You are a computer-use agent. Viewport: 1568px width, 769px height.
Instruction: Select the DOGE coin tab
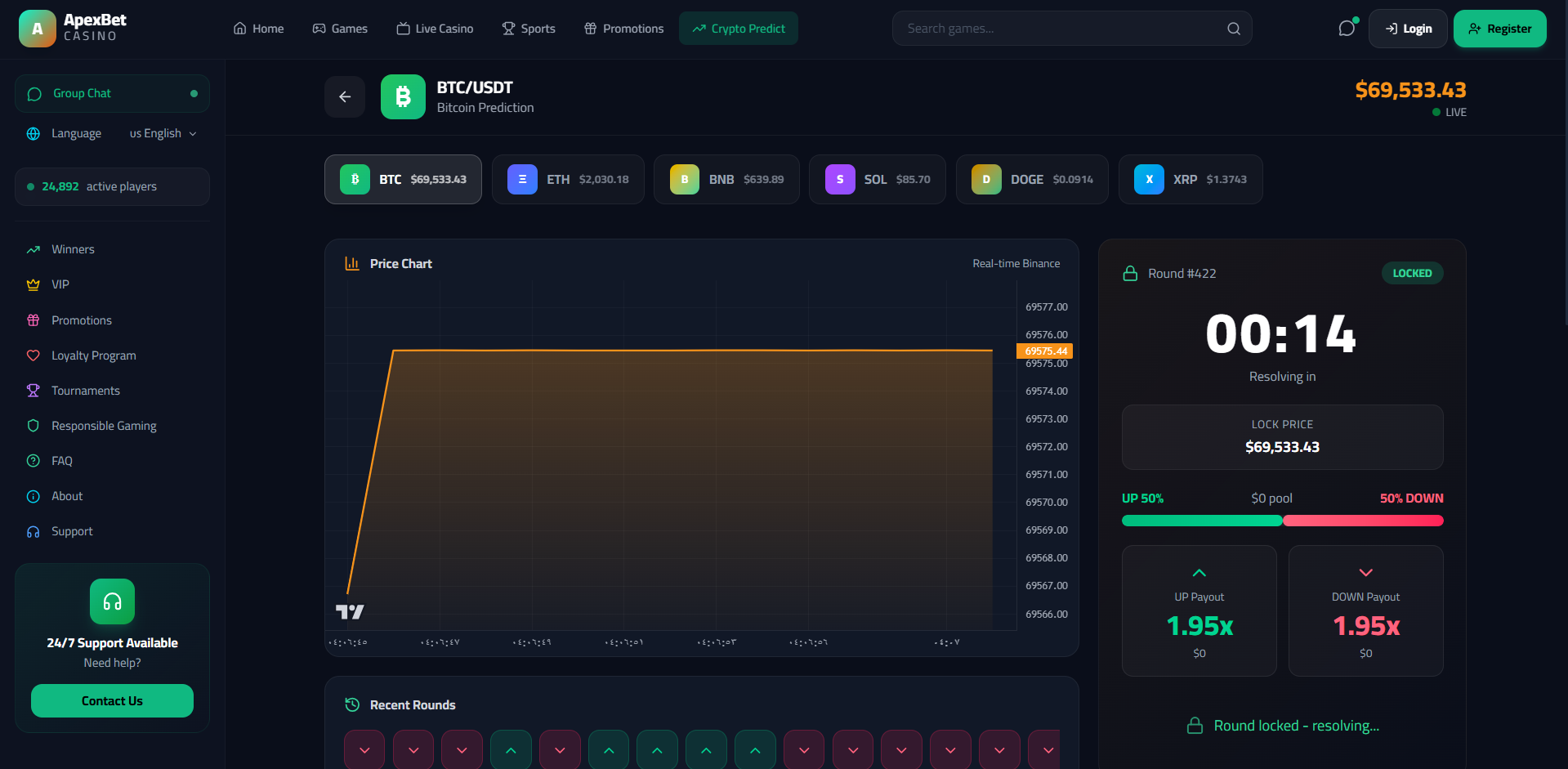1032,179
